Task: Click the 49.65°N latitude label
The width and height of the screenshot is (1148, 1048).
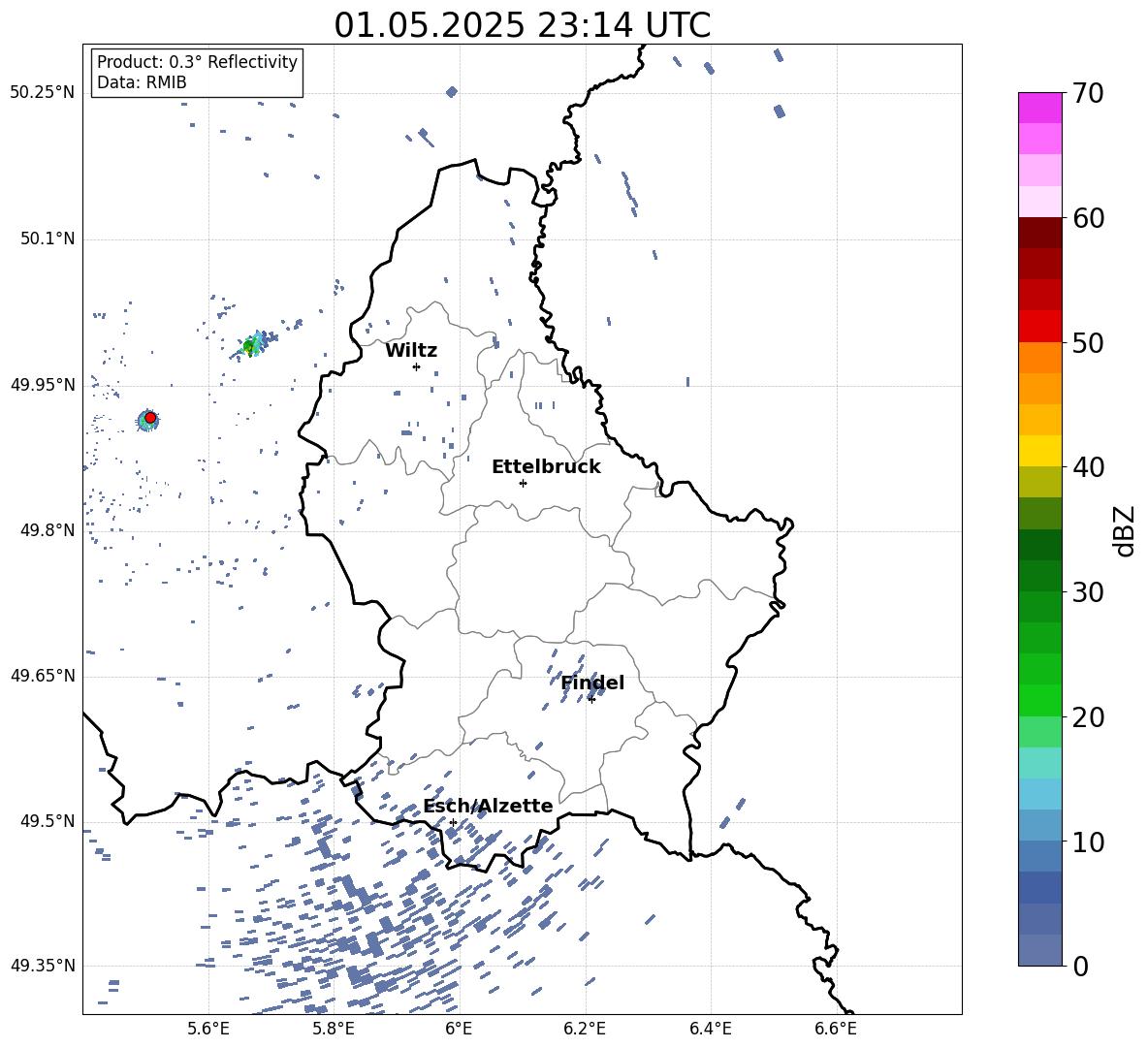Action: pyautogui.click(x=43, y=676)
